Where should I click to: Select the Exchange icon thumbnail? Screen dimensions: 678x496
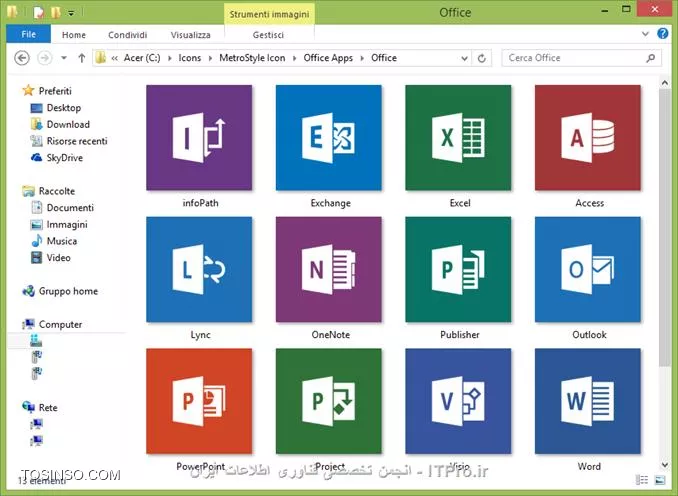[329, 138]
